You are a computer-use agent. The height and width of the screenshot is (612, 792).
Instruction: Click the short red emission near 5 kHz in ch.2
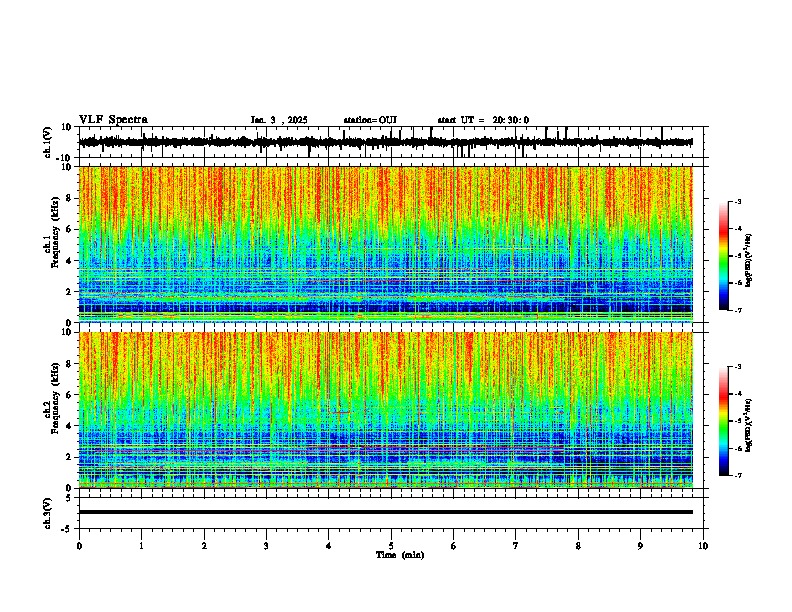pyautogui.click(x=340, y=413)
